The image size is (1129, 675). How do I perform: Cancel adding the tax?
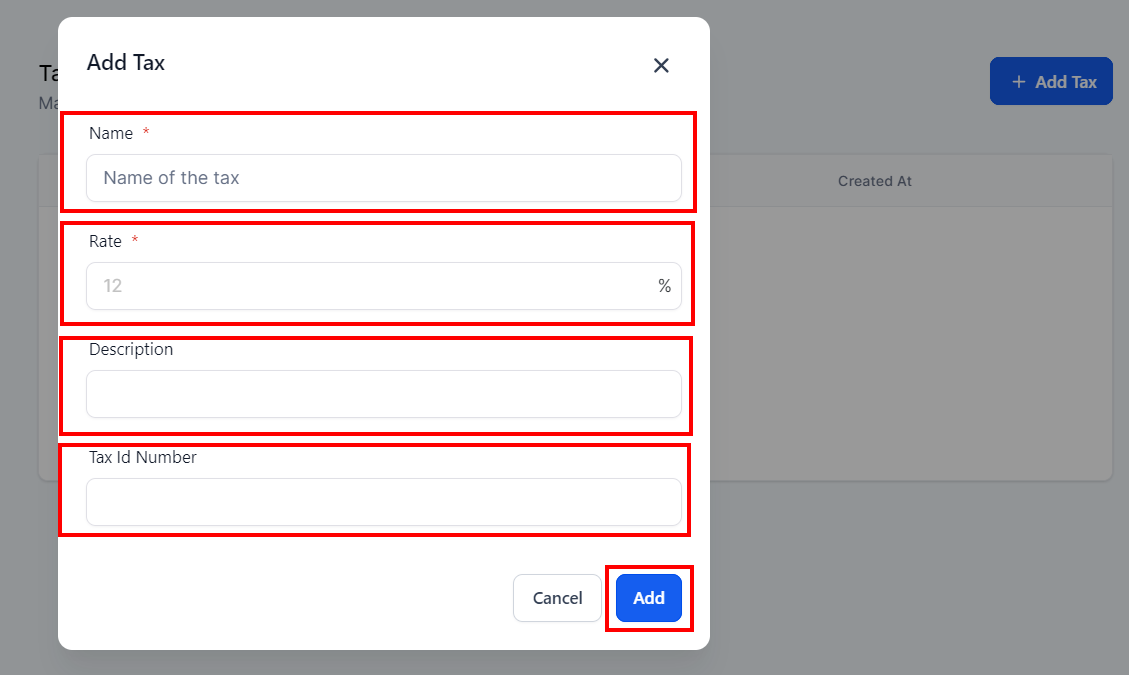point(557,598)
